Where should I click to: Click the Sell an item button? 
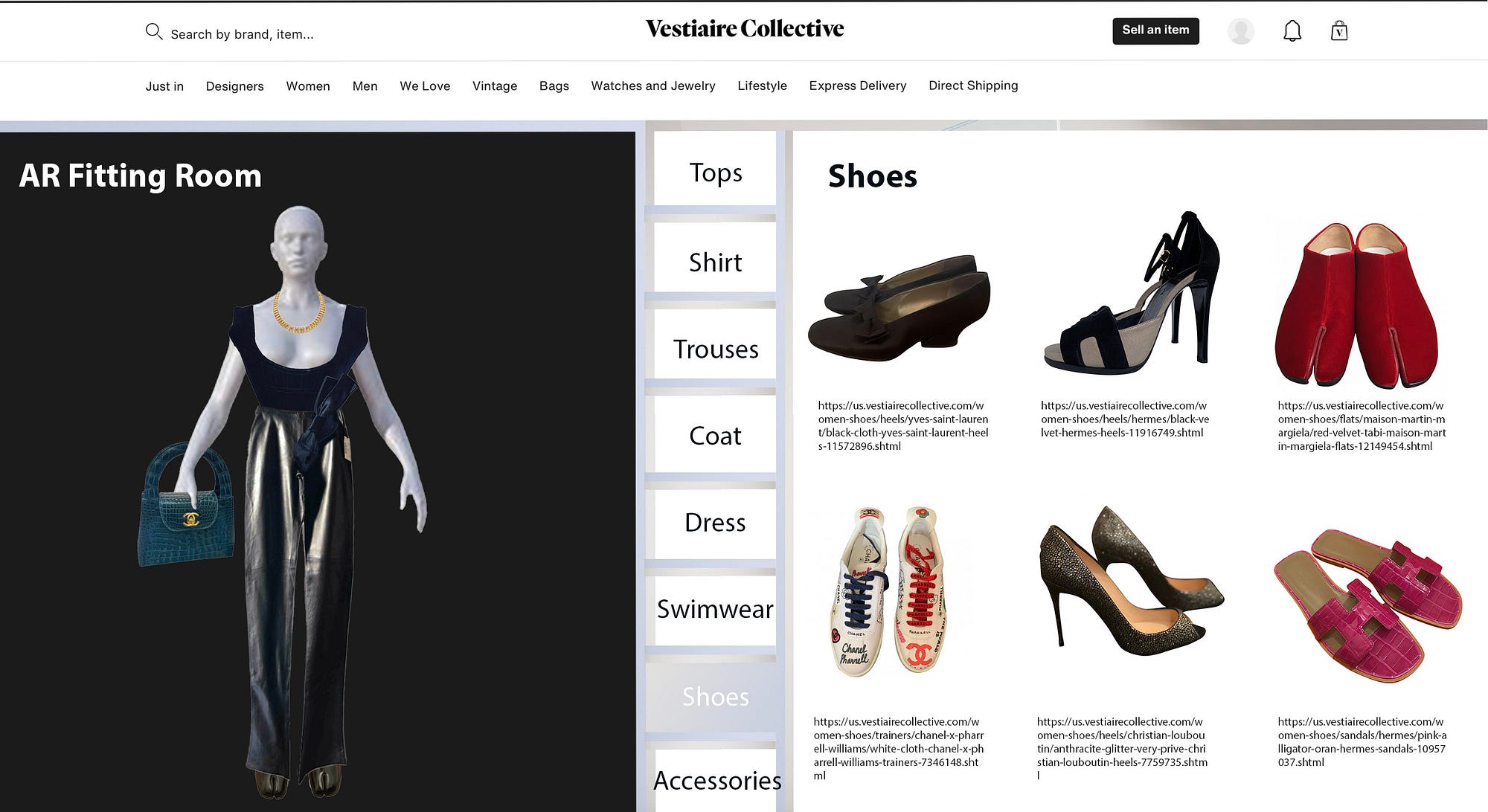pos(1155,30)
